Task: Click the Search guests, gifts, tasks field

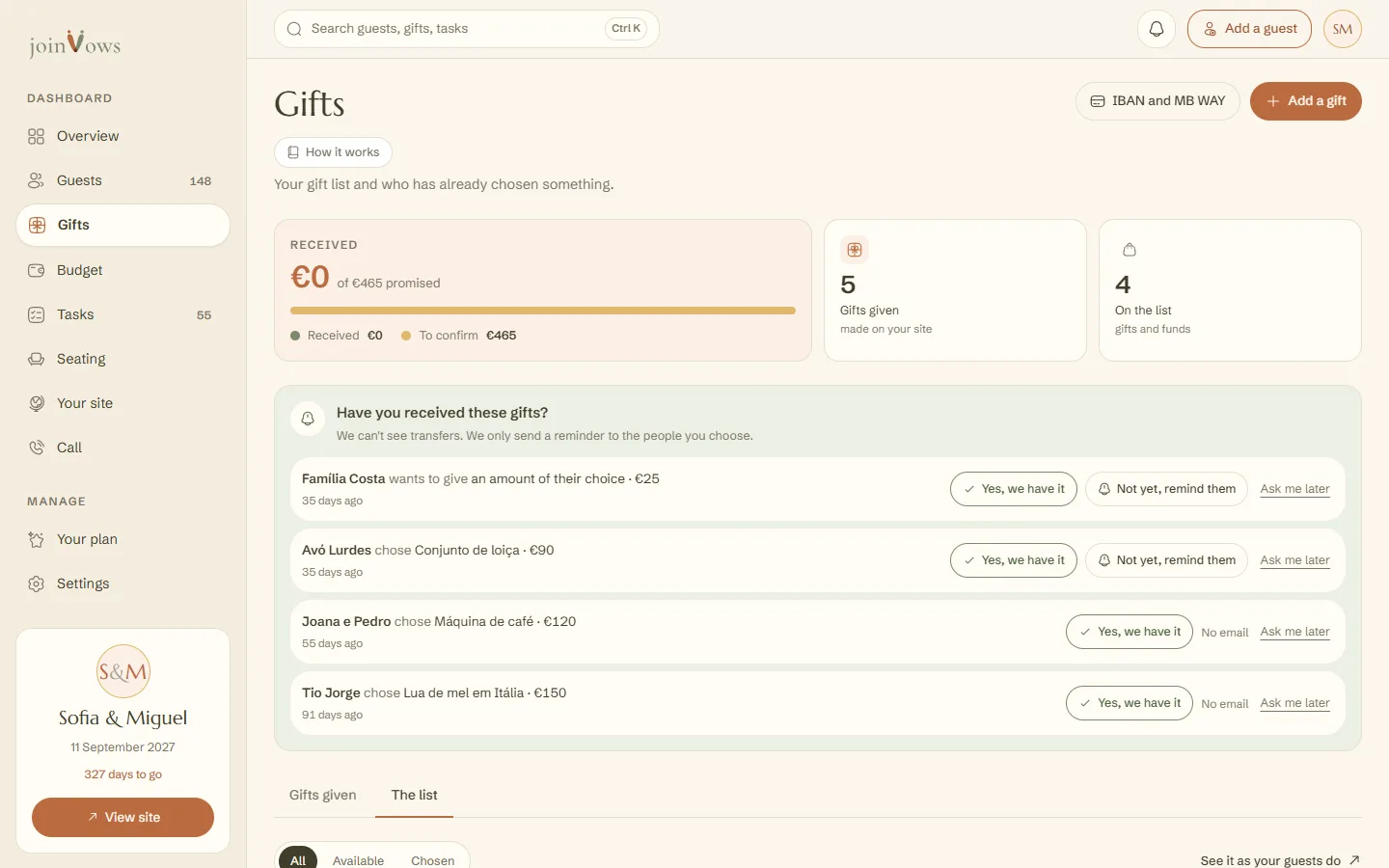Action: tap(467, 29)
